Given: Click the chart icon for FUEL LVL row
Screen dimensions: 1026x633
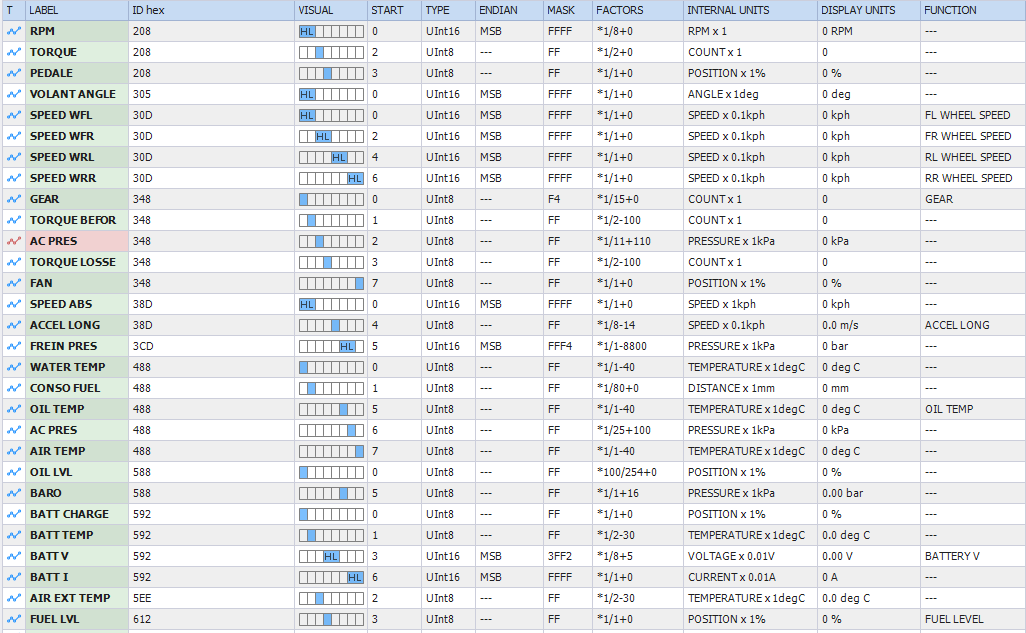Looking at the screenshot, I should pos(14,619).
